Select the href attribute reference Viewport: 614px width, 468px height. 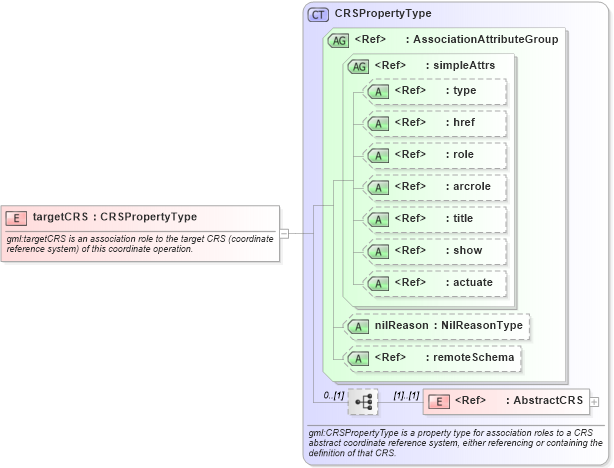pos(437,124)
